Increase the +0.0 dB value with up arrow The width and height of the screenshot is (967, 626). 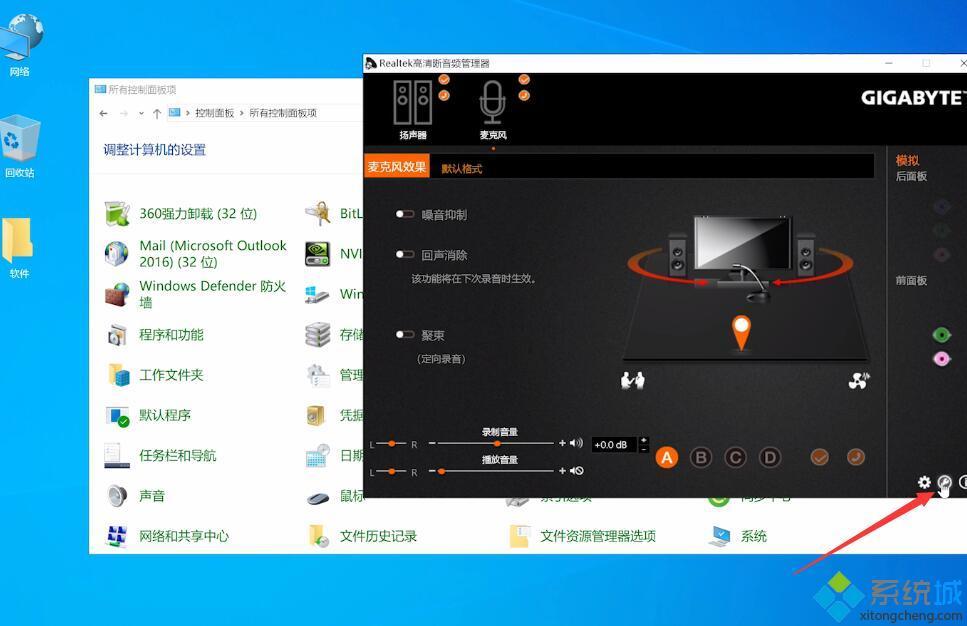643,440
